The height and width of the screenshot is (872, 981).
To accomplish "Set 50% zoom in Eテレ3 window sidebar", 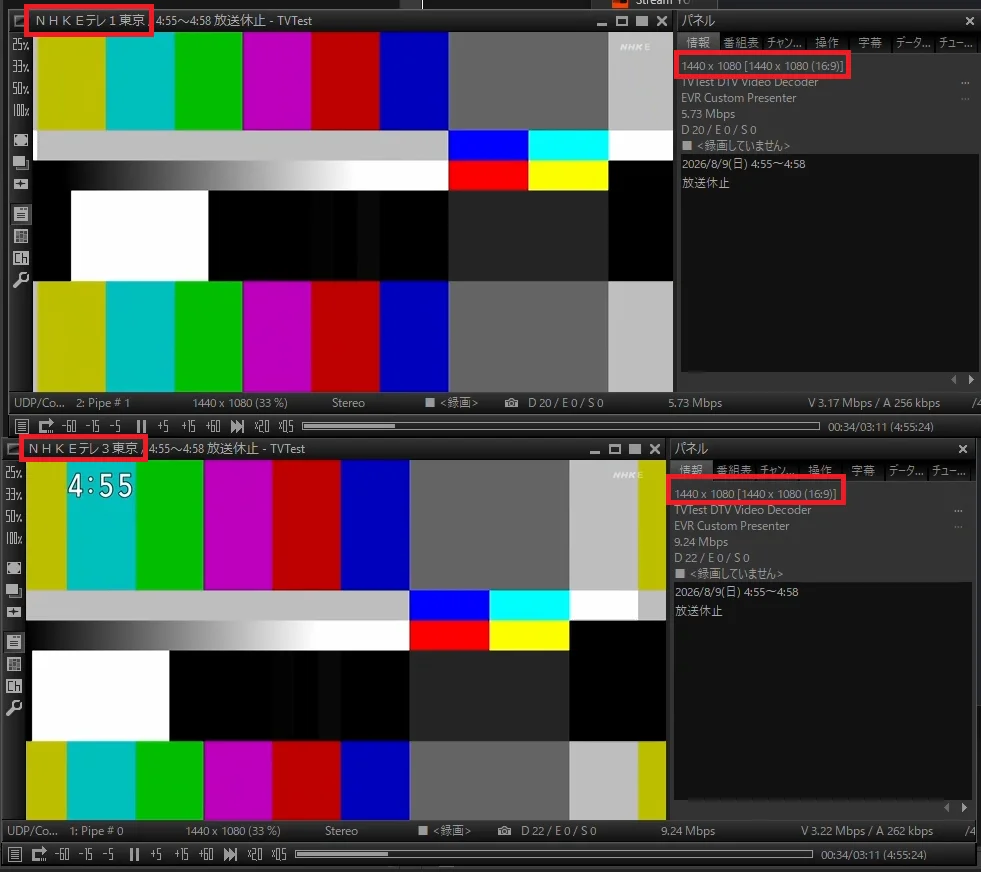I will coord(14,516).
